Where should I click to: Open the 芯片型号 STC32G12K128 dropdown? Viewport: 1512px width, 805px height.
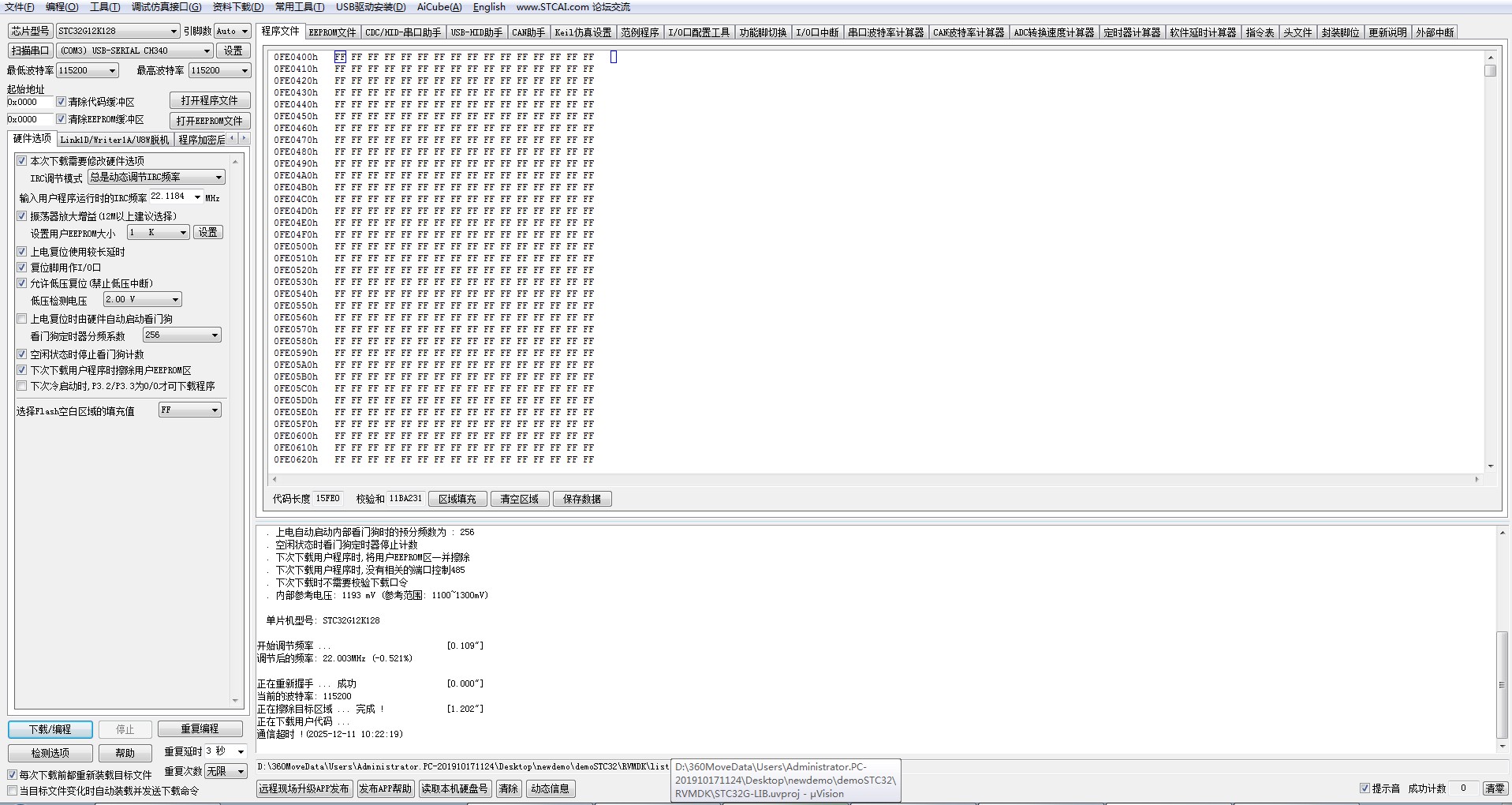174,31
